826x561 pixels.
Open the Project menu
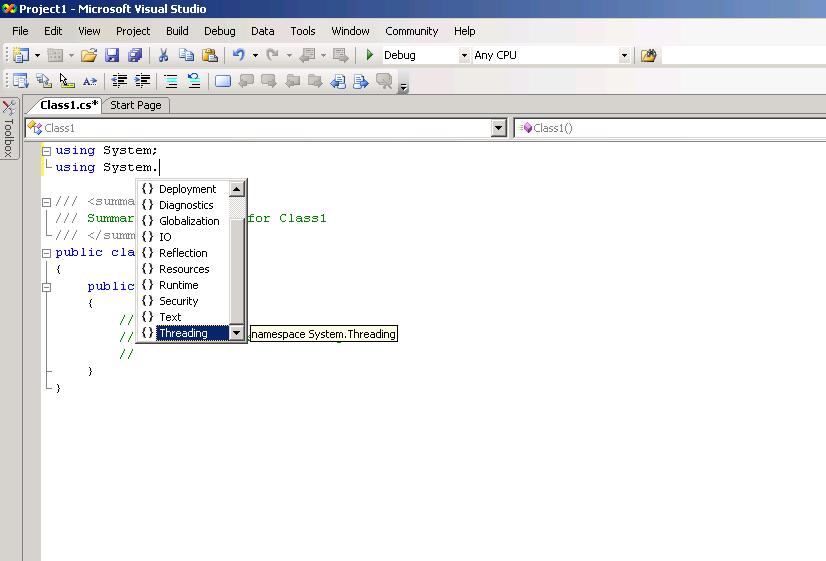coord(133,31)
